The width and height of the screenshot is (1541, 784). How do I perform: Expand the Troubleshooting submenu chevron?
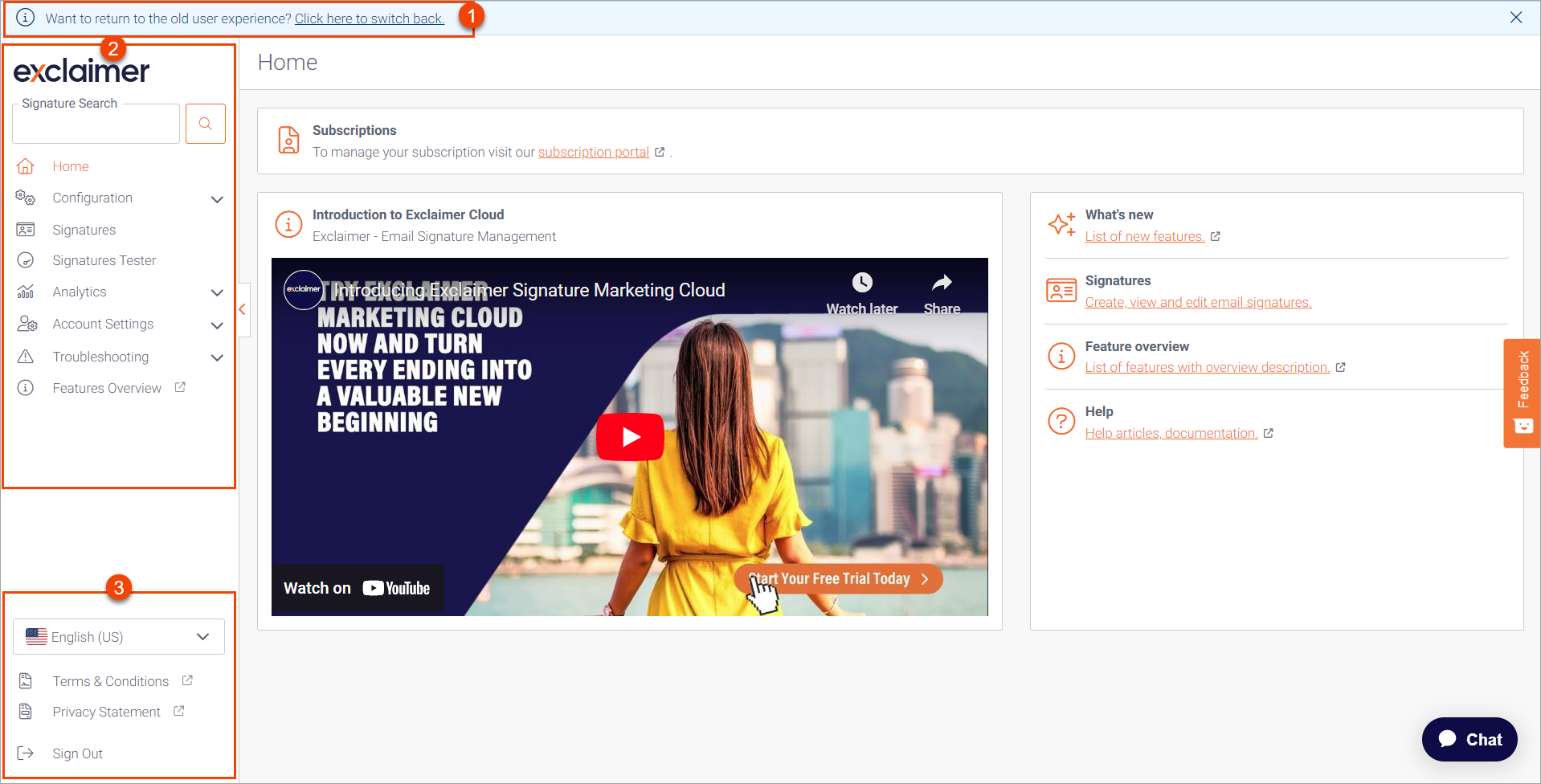(x=217, y=357)
